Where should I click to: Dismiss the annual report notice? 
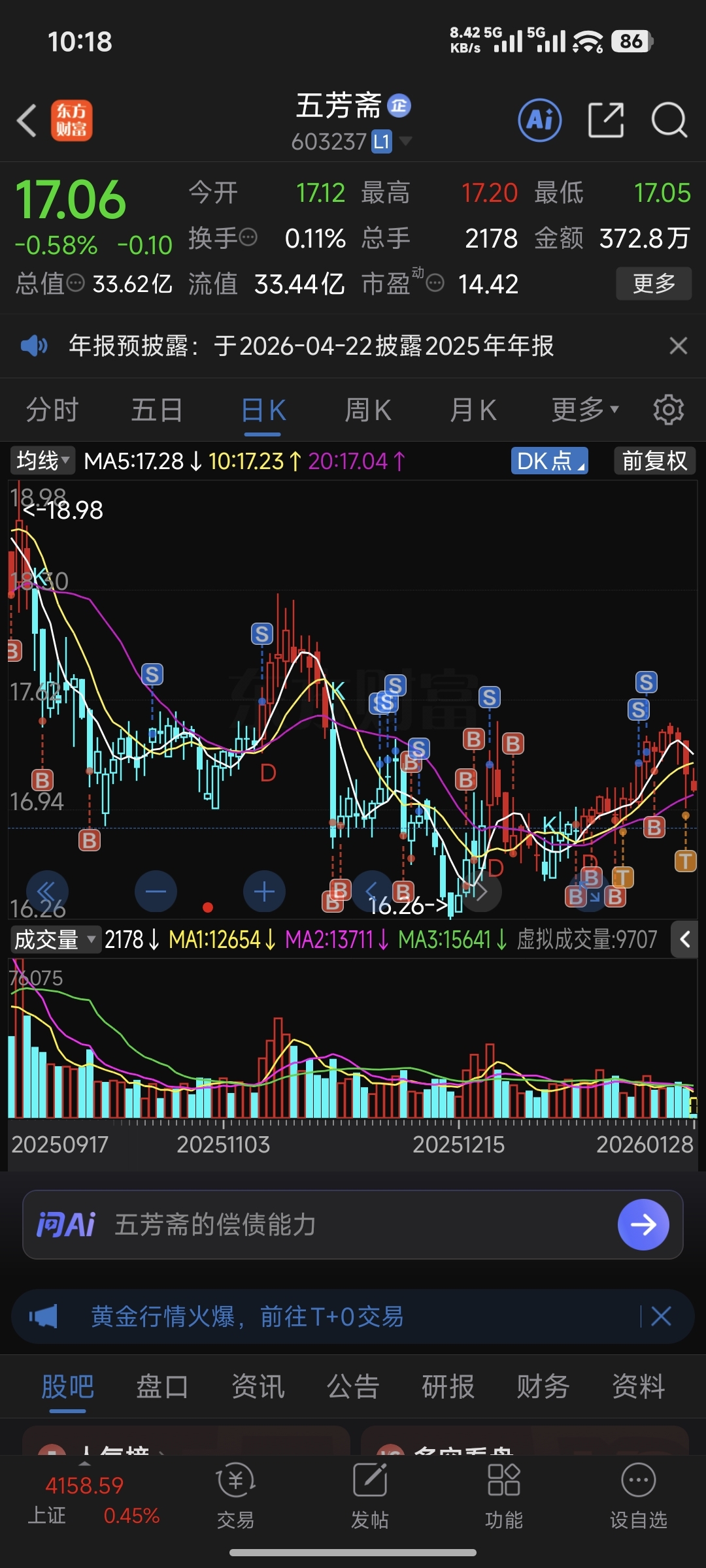click(679, 345)
